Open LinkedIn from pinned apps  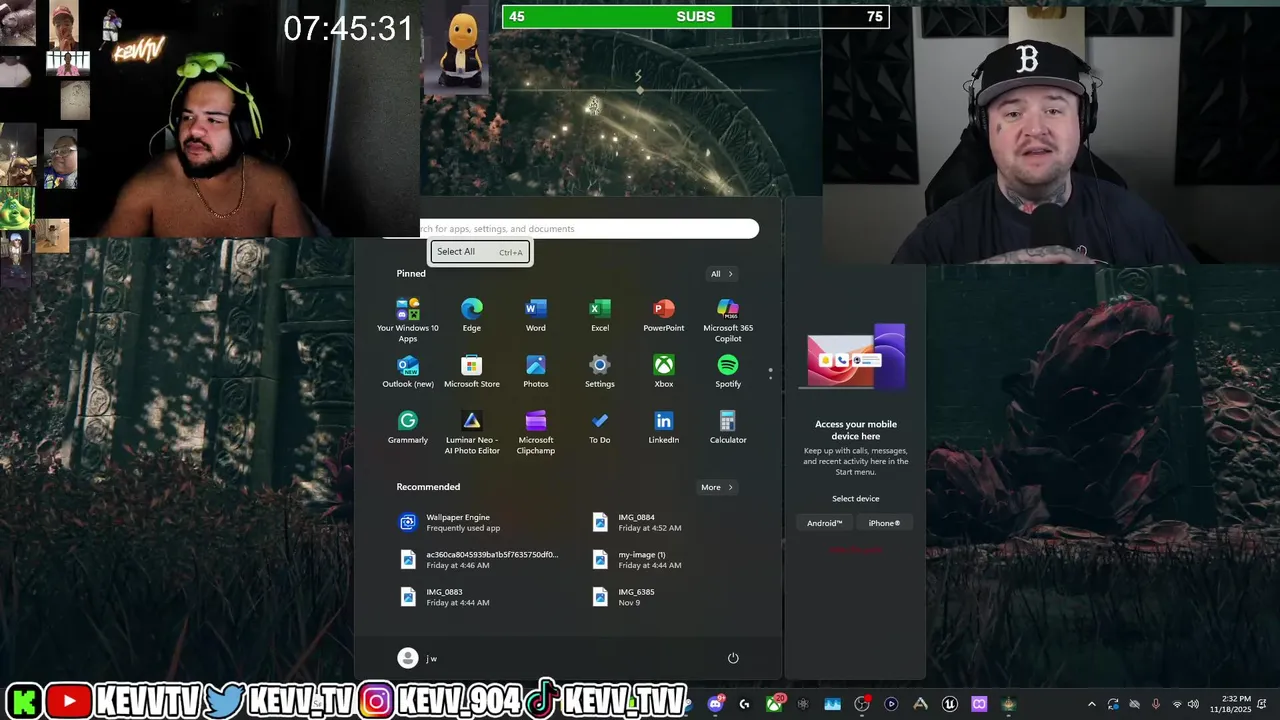pyautogui.click(x=664, y=427)
